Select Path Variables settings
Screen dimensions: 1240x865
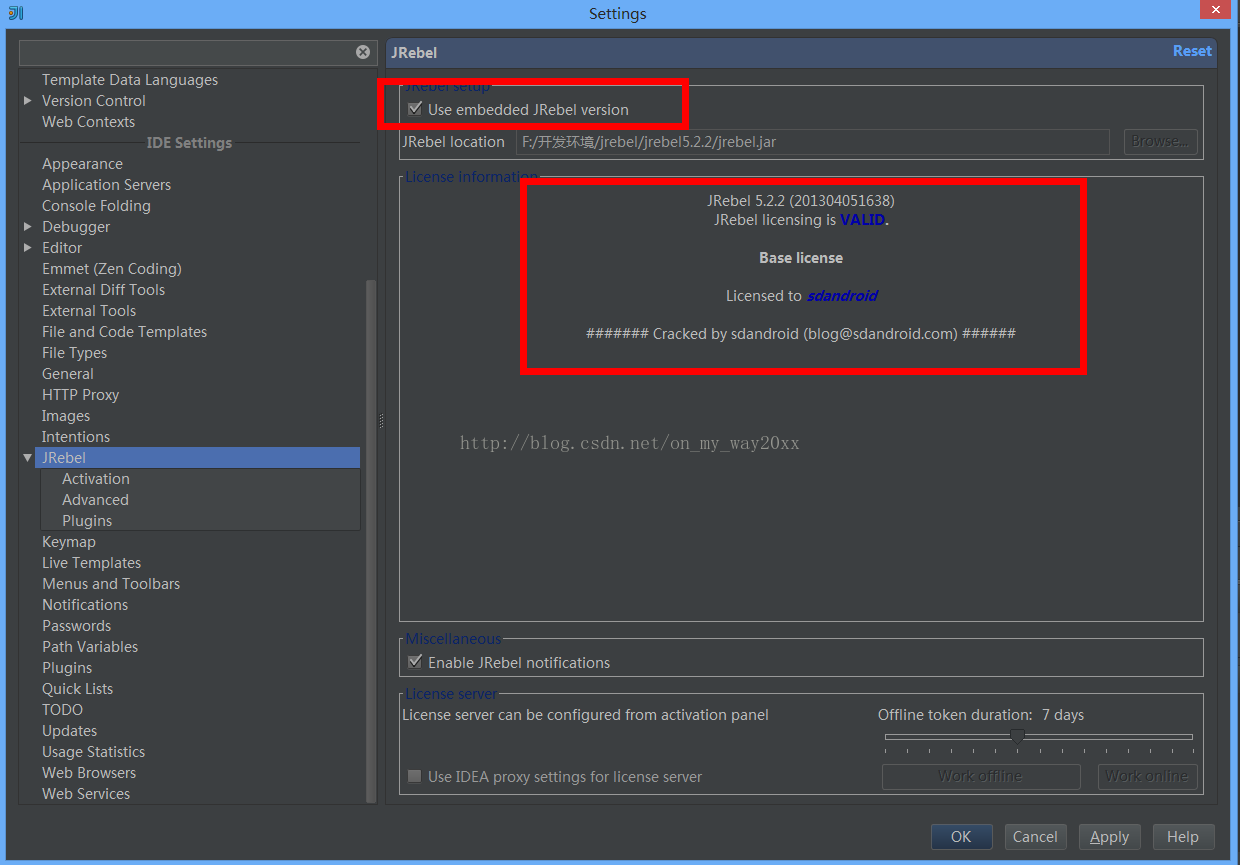(x=90, y=647)
